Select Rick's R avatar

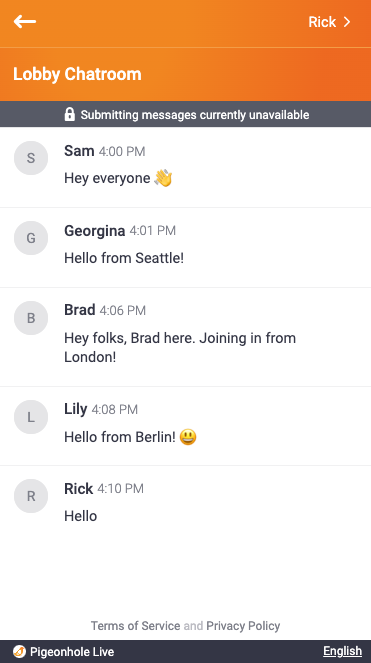(x=31, y=496)
